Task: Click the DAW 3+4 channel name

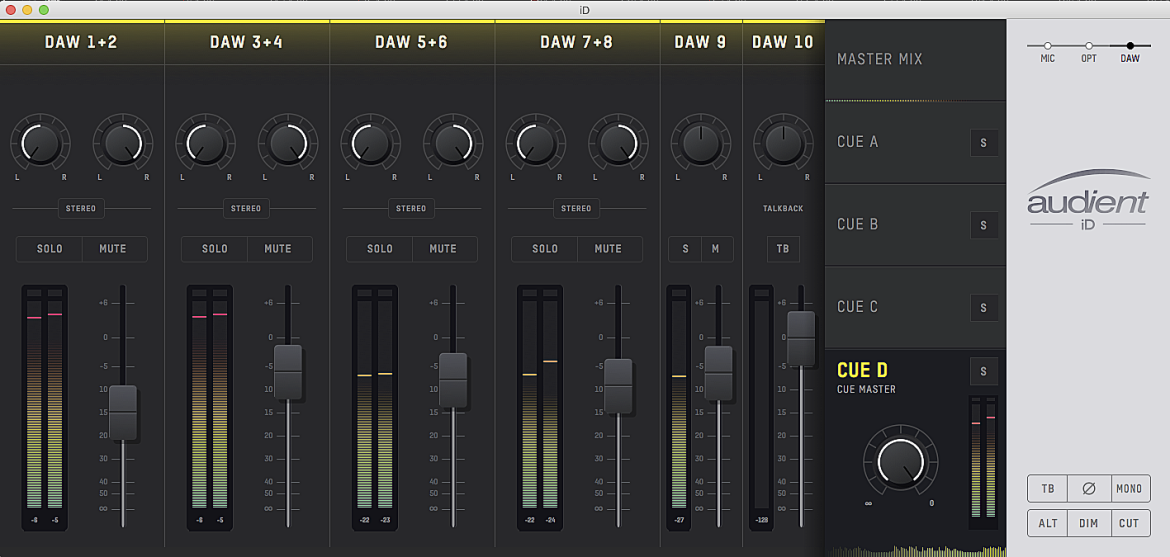Action: pos(246,43)
